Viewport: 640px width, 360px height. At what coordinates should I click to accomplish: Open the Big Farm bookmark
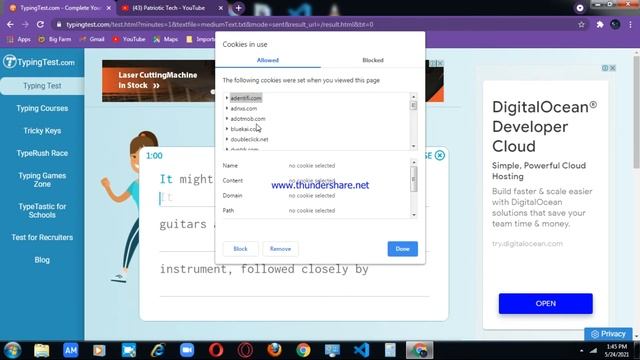click(55, 39)
